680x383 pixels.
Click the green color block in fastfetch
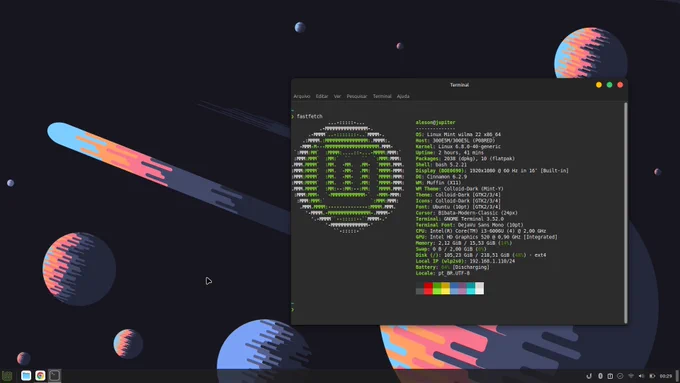[x=437, y=288]
